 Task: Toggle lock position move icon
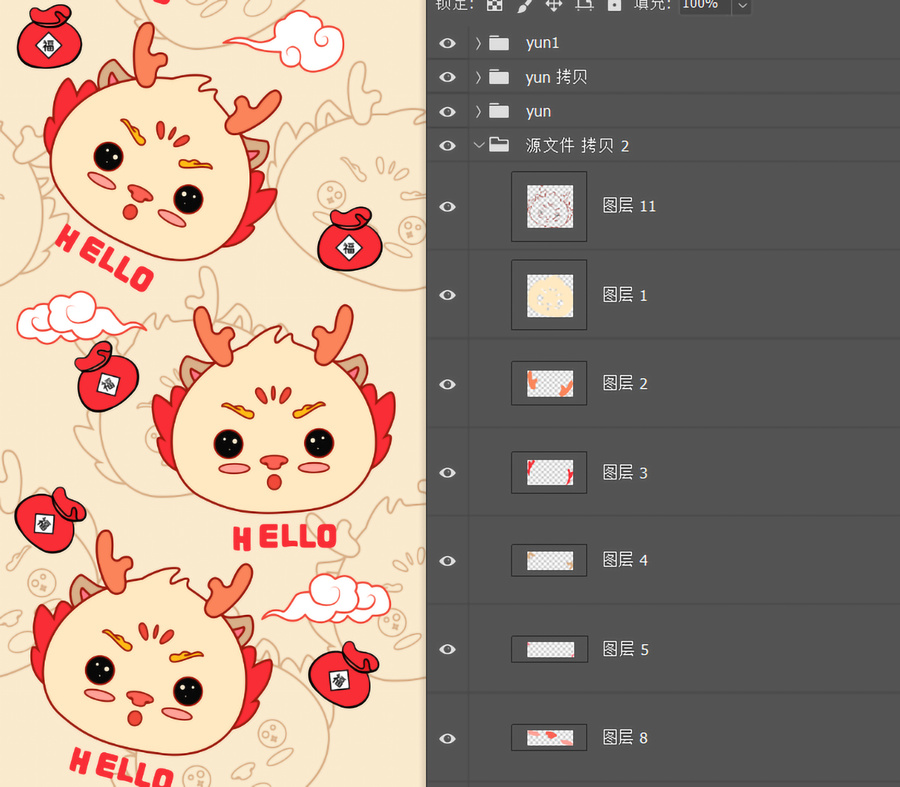coord(554,5)
